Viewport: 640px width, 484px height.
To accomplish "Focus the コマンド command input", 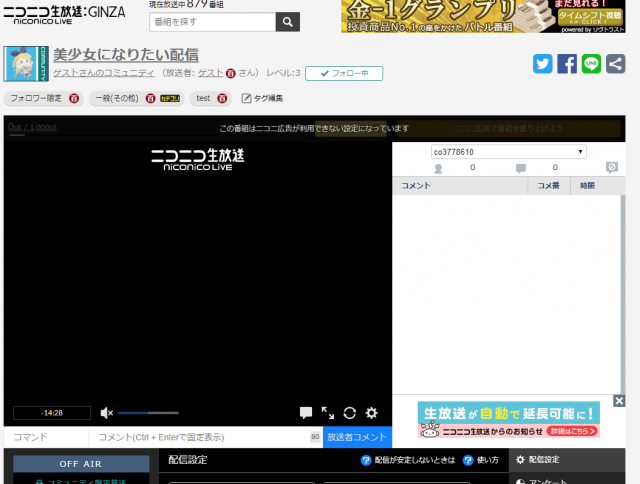I will (47, 437).
